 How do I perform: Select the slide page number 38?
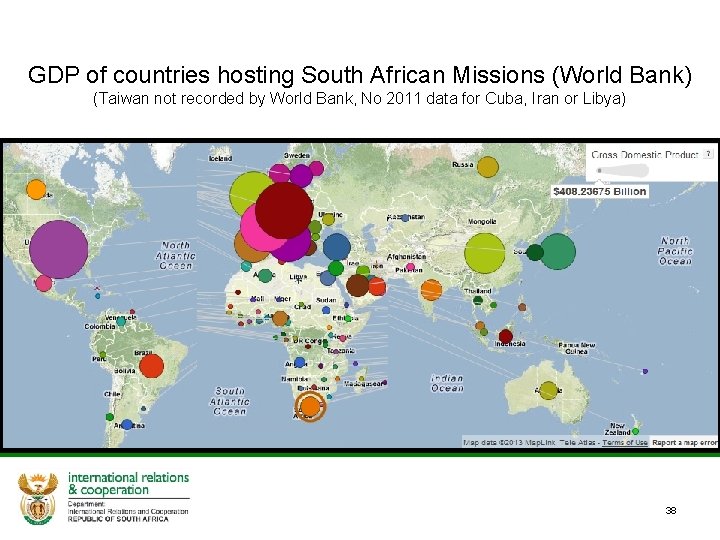pyautogui.click(x=671, y=510)
